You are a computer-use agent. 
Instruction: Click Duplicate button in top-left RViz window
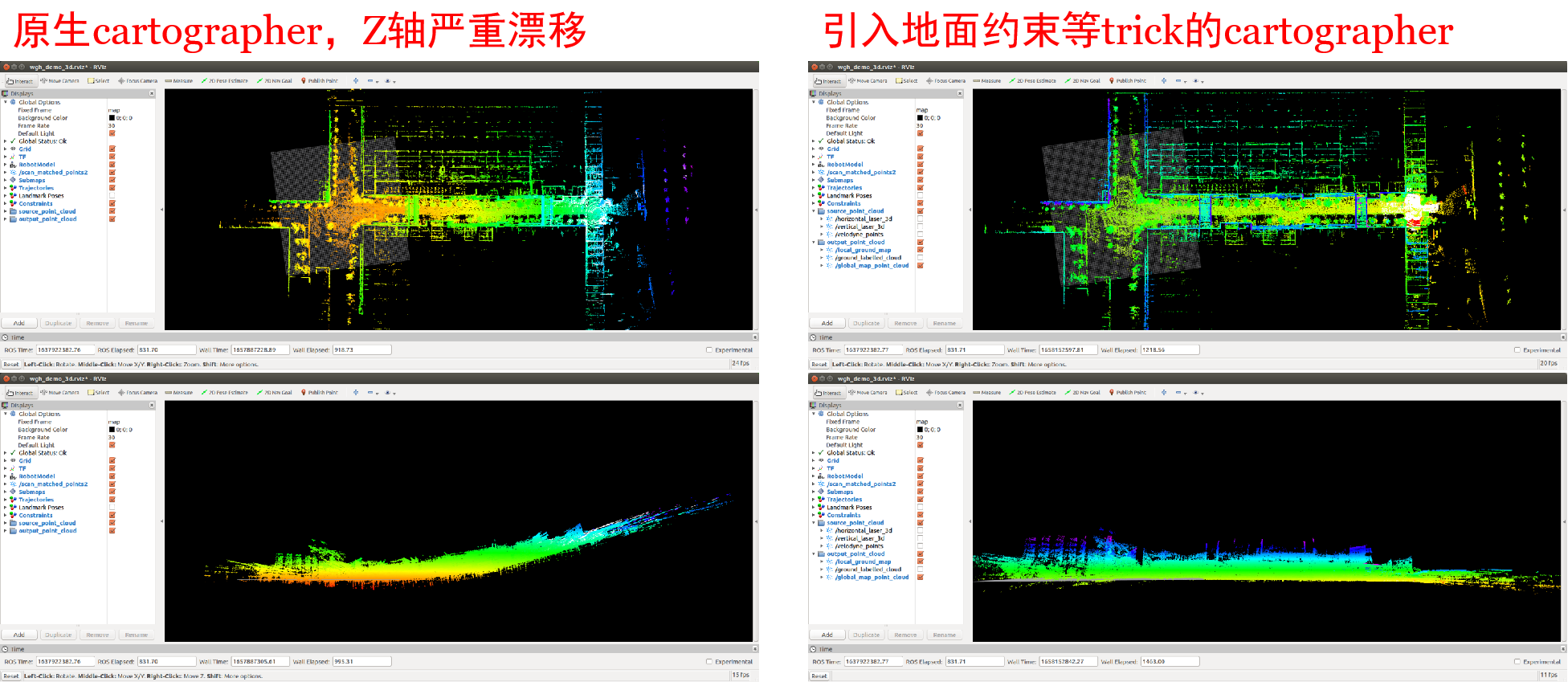click(59, 323)
